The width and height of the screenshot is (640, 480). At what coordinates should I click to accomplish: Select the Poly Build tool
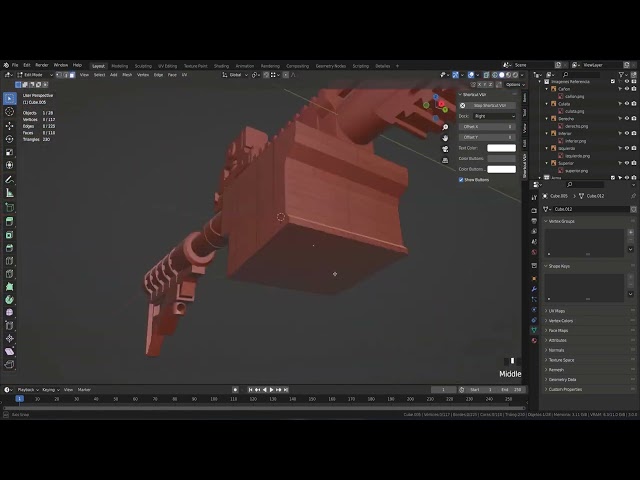10,287
